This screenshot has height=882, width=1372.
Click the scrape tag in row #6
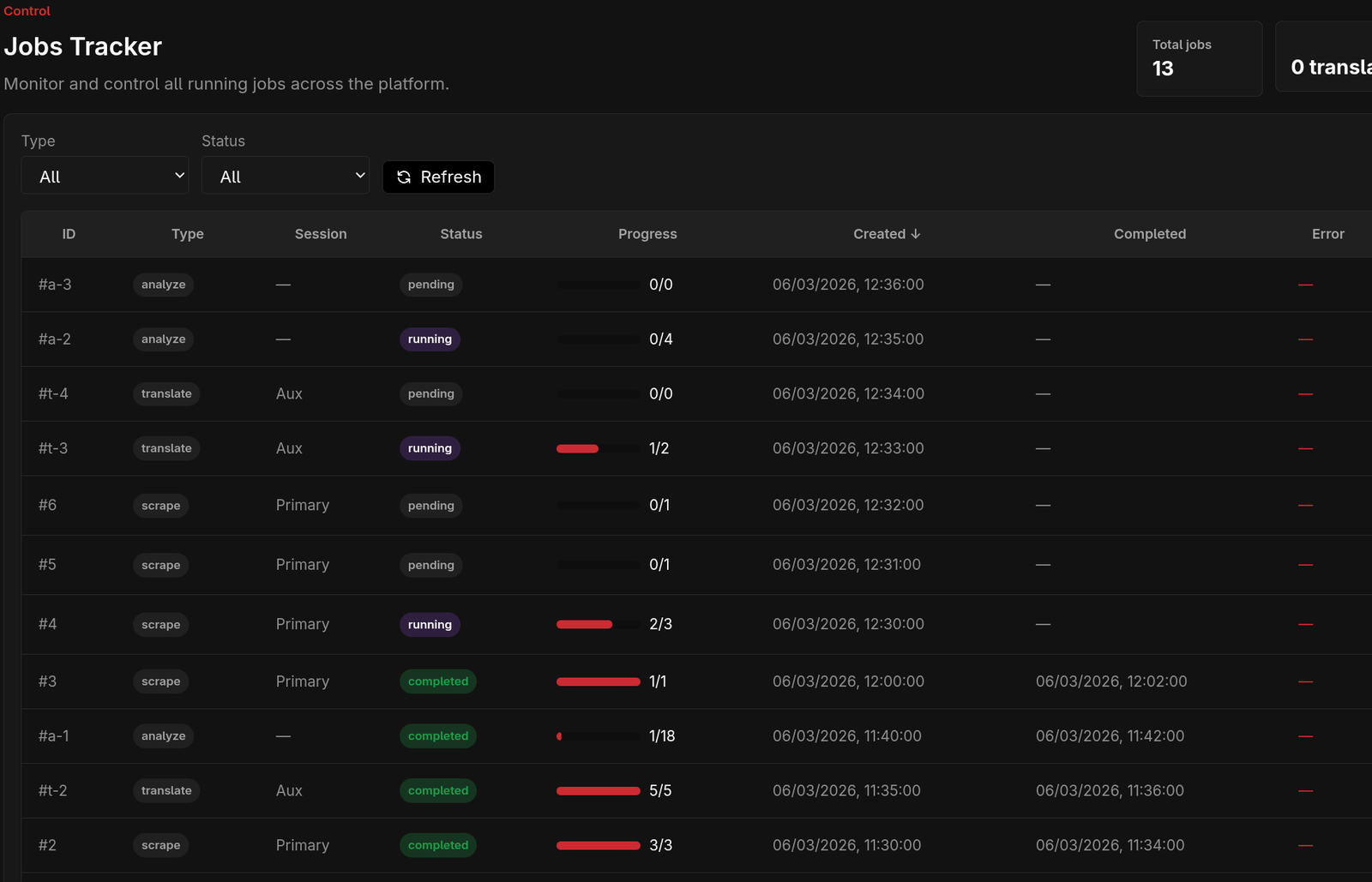pyautogui.click(x=160, y=506)
